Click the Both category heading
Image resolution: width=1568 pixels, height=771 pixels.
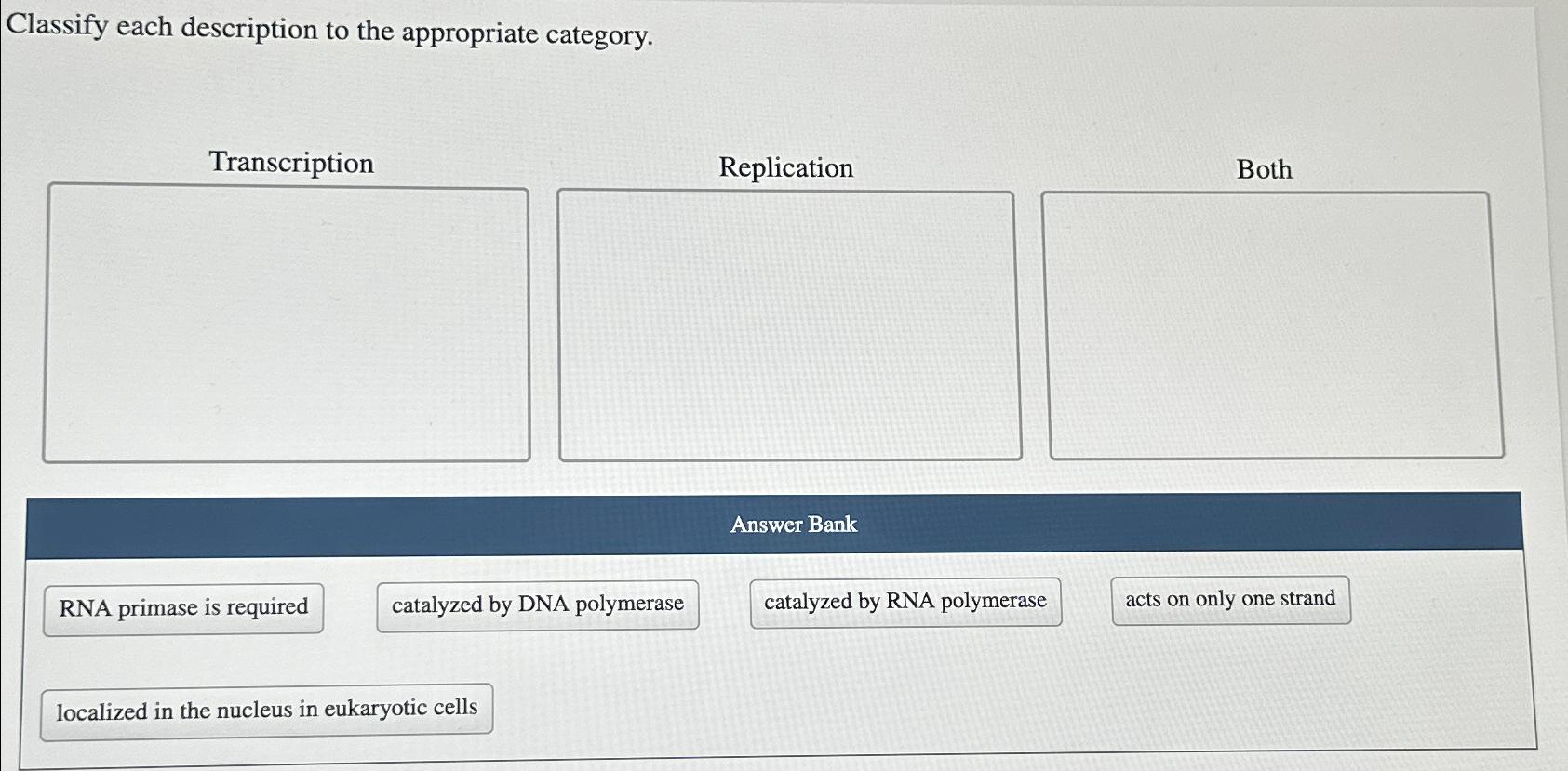tap(1264, 169)
